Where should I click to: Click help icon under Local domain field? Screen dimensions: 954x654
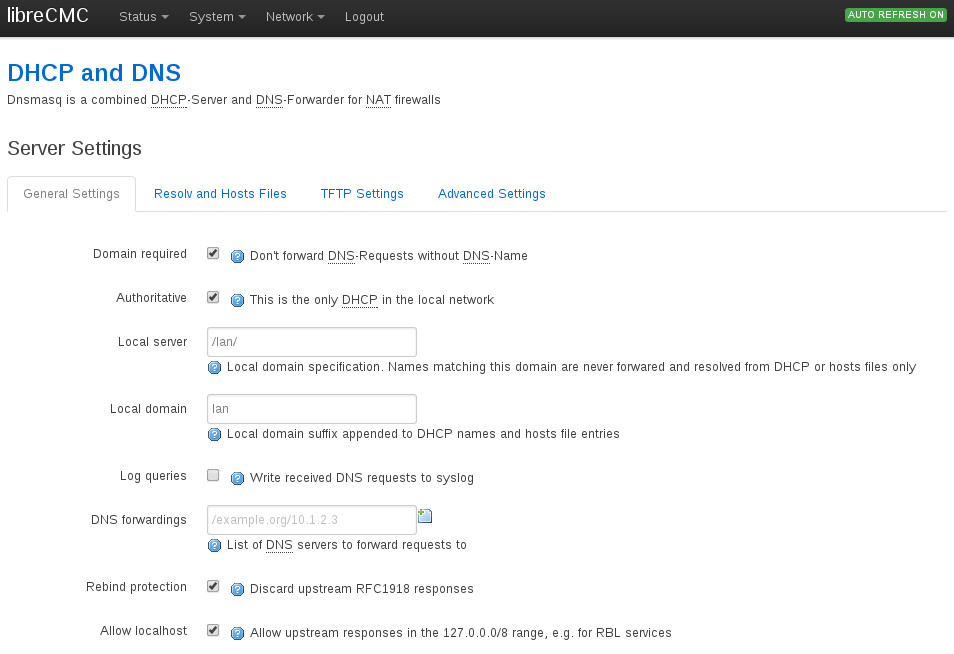coord(214,434)
